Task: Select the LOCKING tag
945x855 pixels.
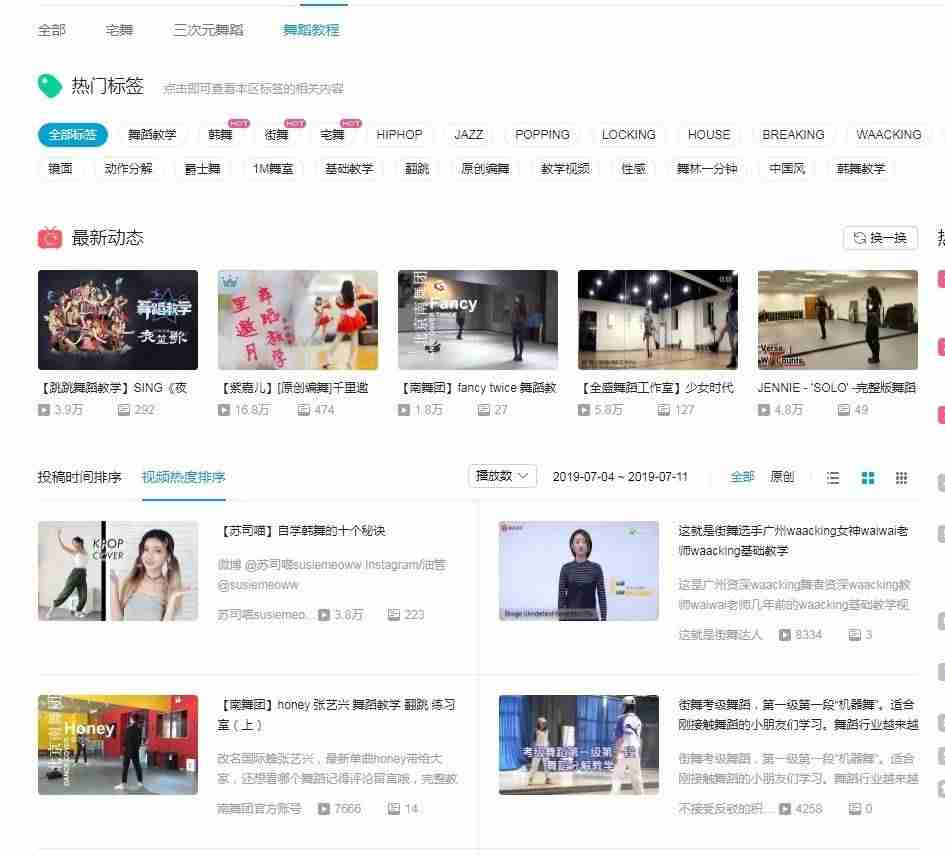Action: [x=629, y=134]
